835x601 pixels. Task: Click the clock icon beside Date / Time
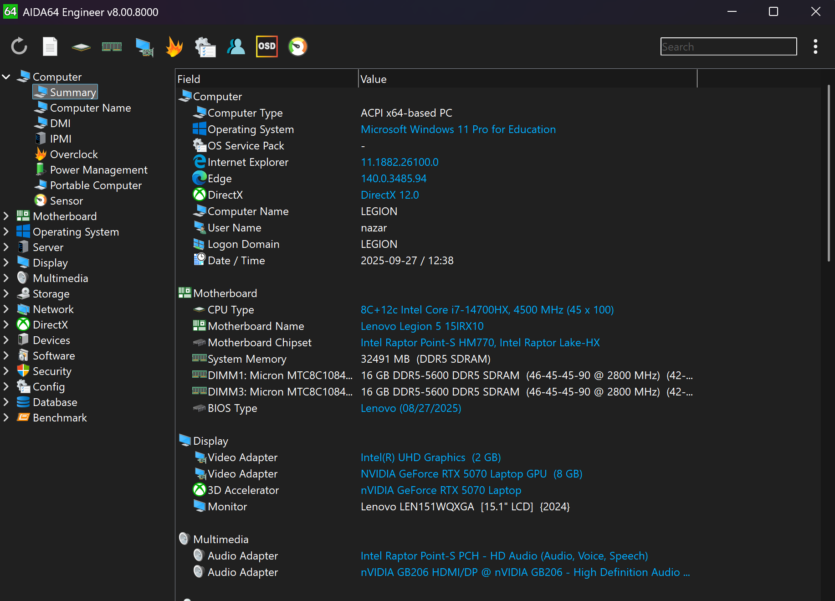[x=199, y=260]
